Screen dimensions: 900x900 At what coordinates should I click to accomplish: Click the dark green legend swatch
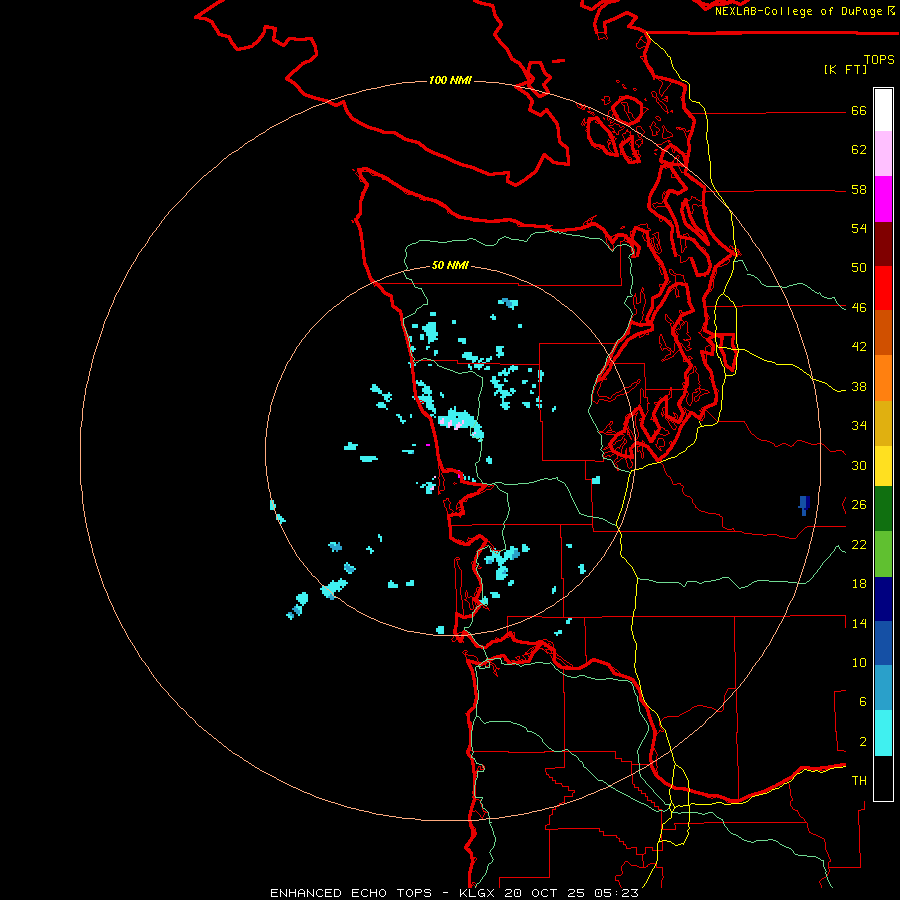tap(883, 509)
